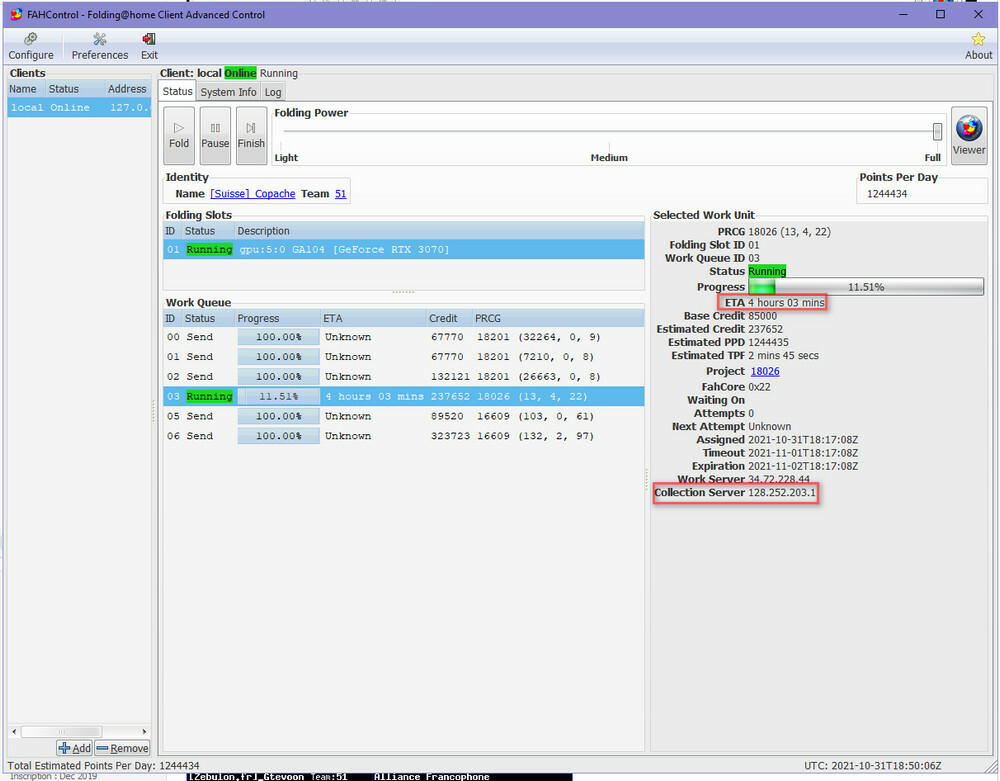Click the Assigned 2021-10-31T18:17:08Z value
This screenshot has width=1000, height=781.
click(x=803, y=439)
